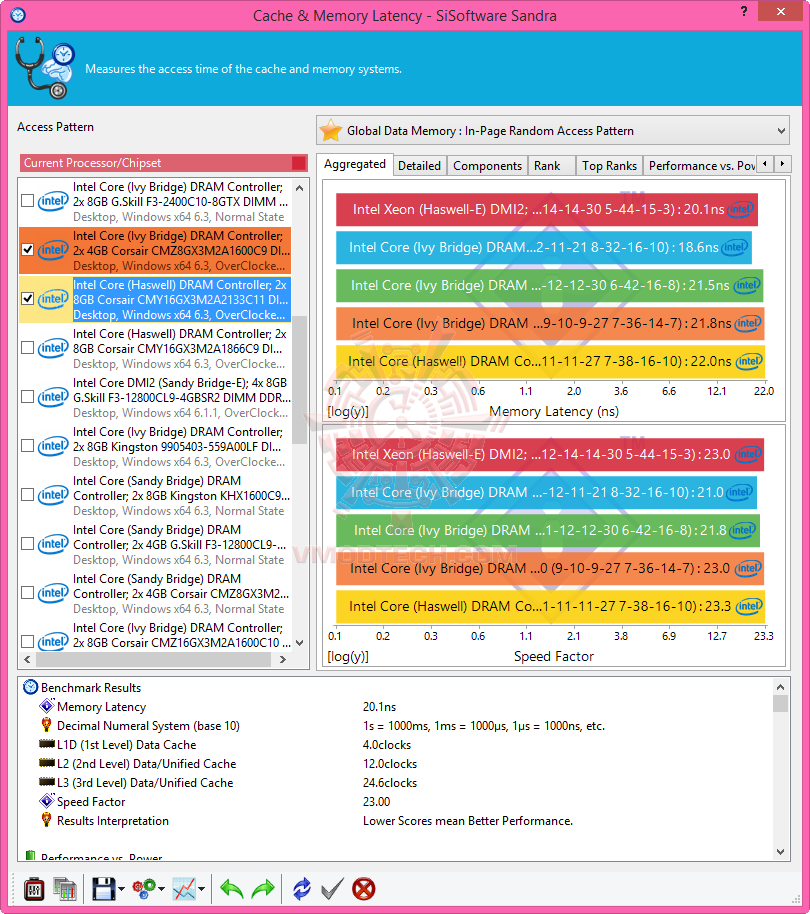Click the red circle cancel icon
This screenshot has width=810, height=914.
coord(364,890)
